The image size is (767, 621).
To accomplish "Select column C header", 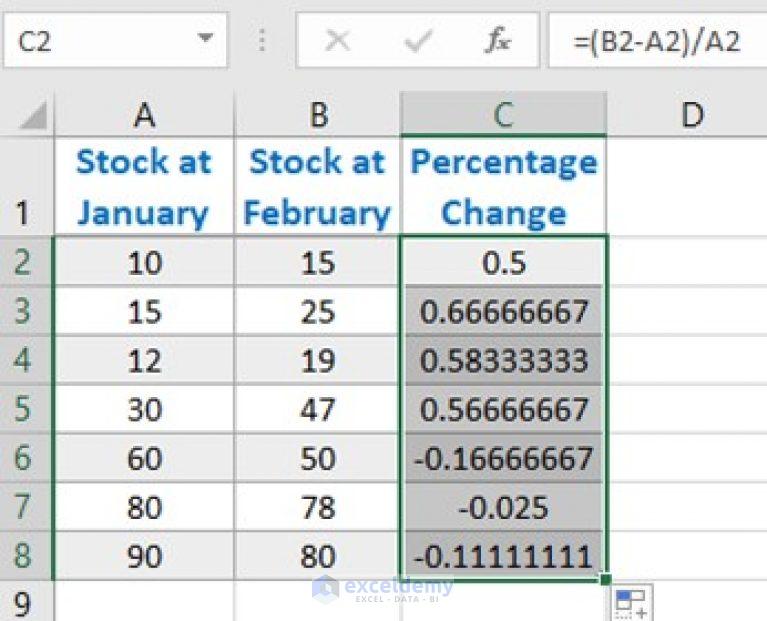I will click(x=503, y=115).
